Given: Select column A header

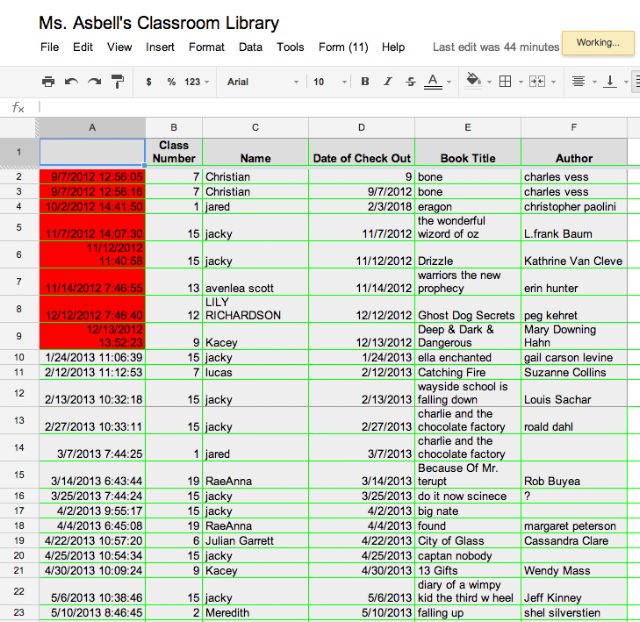Looking at the screenshot, I should click(92, 128).
